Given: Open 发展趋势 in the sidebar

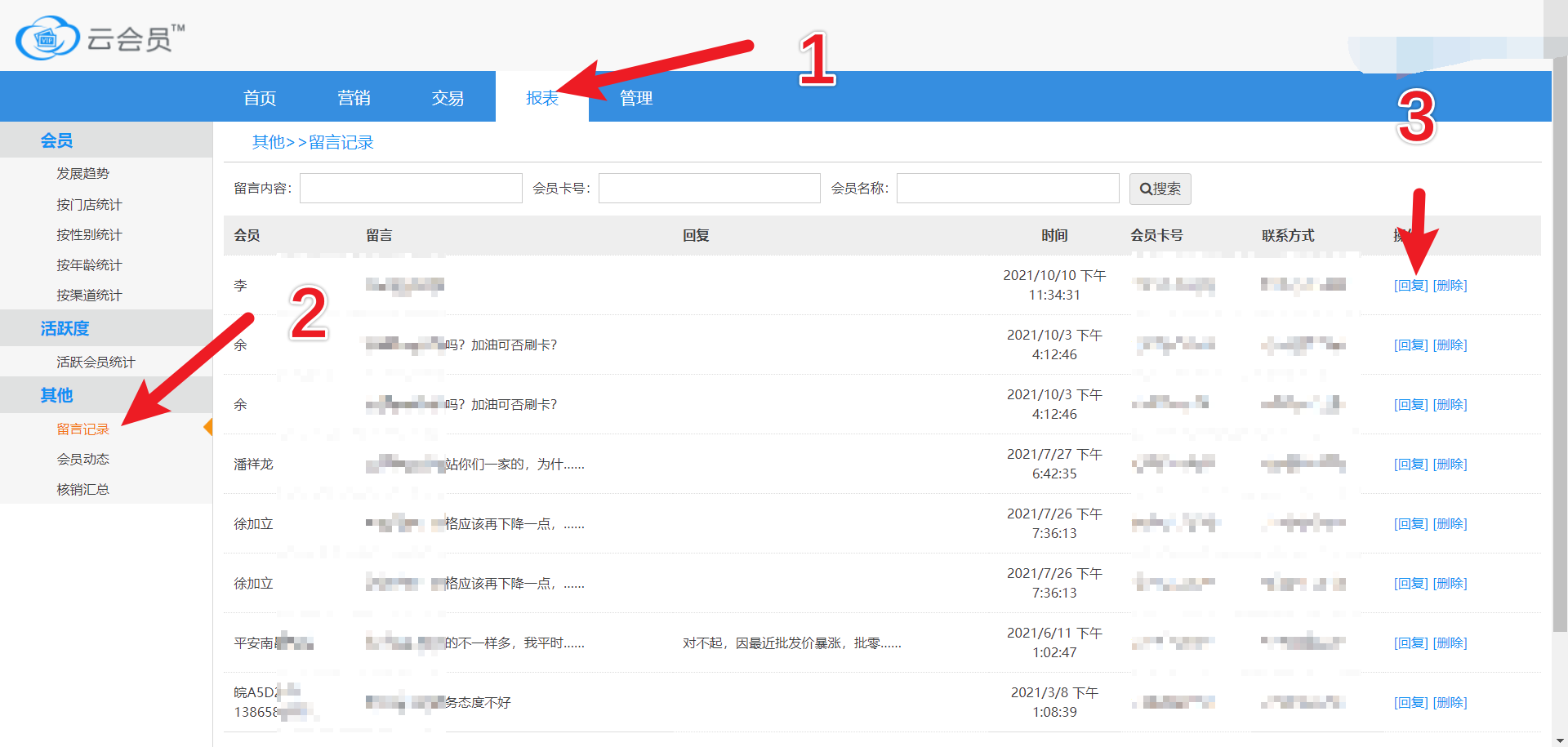Looking at the screenshot, I should tap(82, 173).
